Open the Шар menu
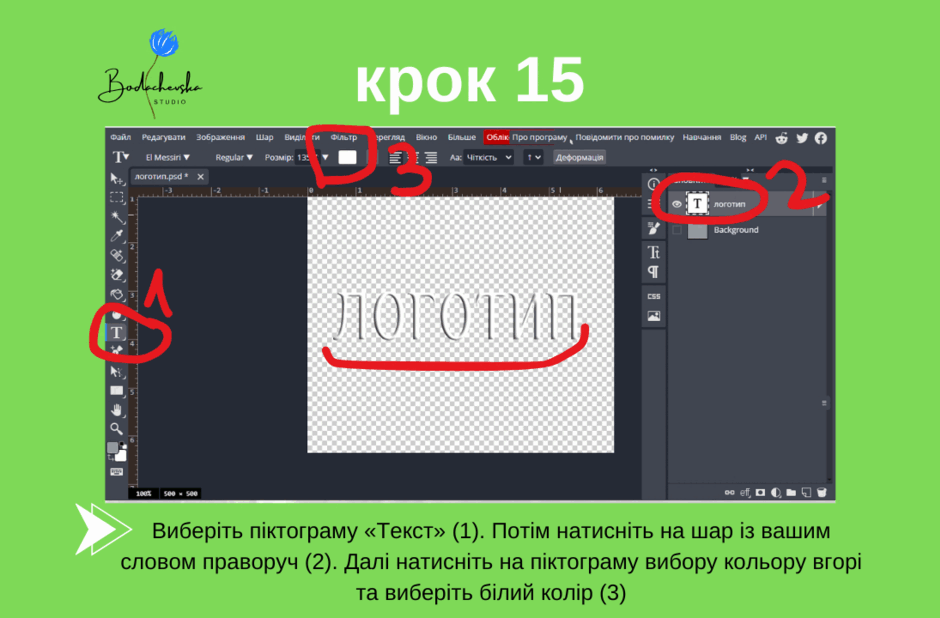This screenshot has width=940, height=618. [264, 137]
